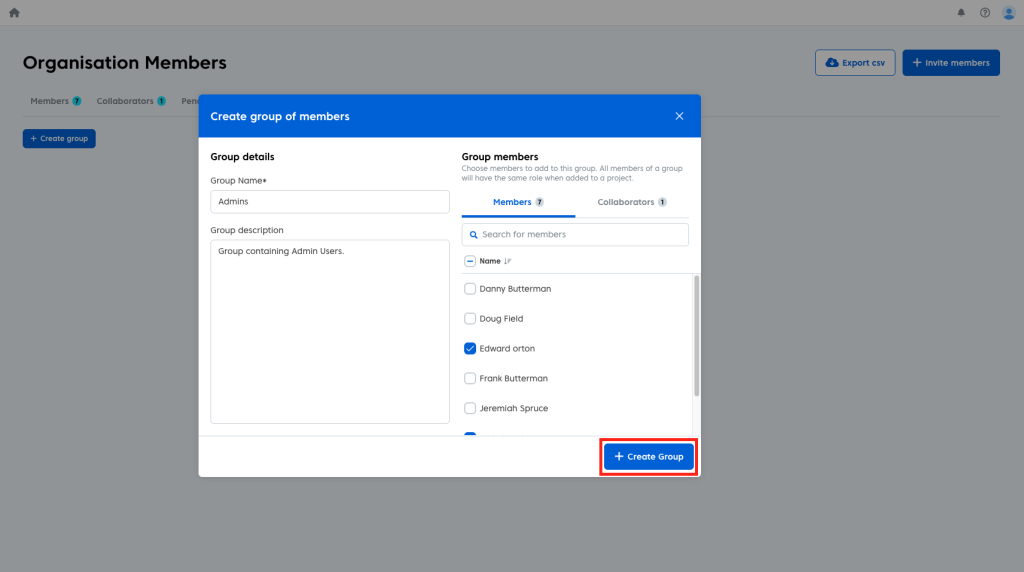1024x572 pixels.
Task: Open the notifications bell
Action: pyautogui.click(x=961, y=13)
